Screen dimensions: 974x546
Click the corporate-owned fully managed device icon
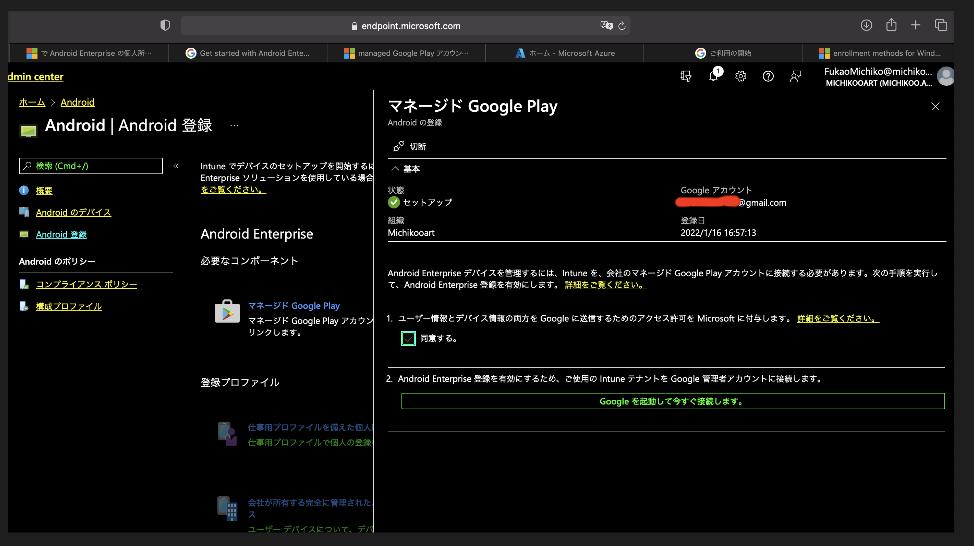pos(227,508)
